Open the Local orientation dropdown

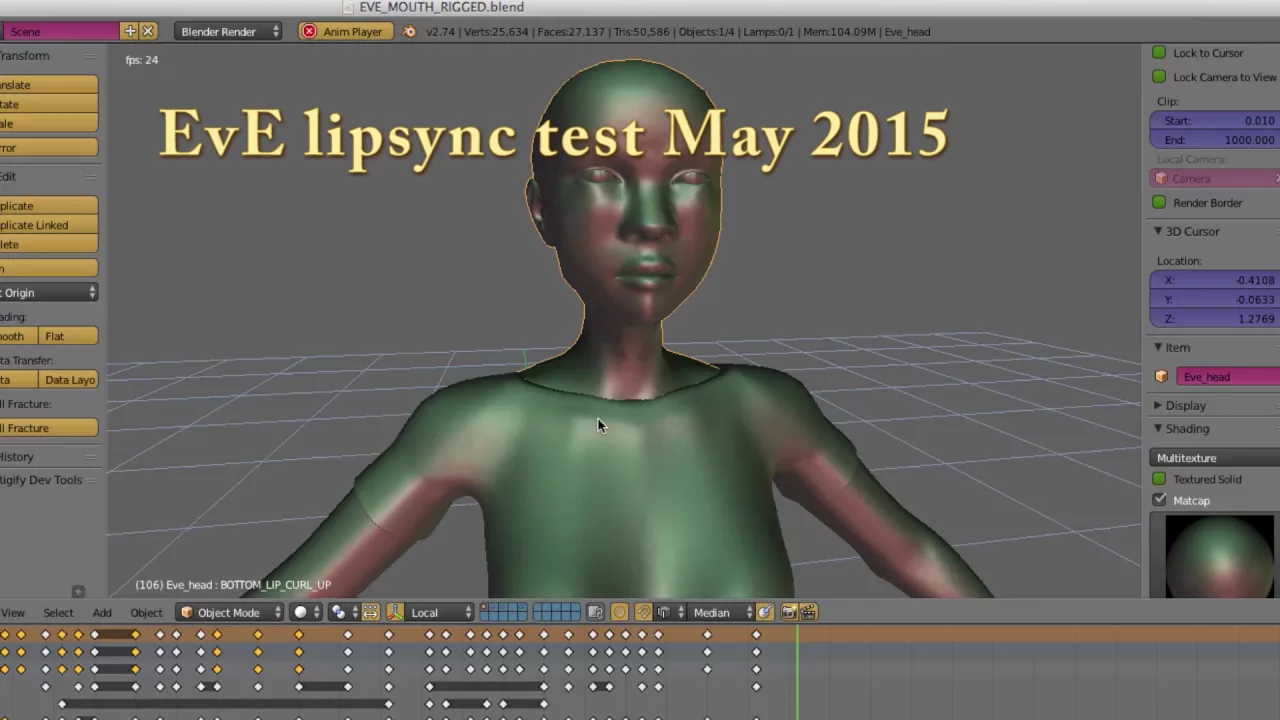439,612
